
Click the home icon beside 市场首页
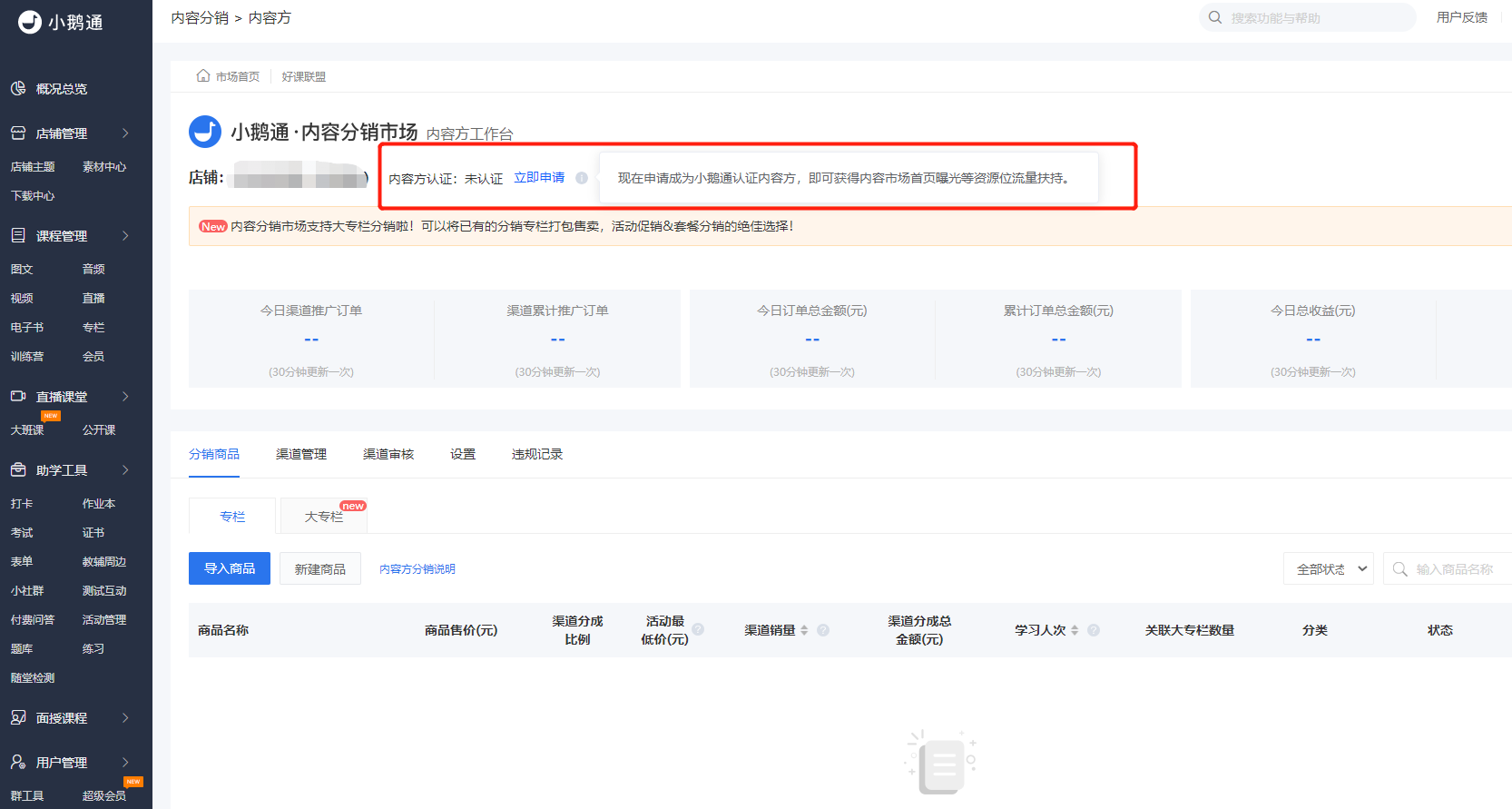tap(203, 76)
